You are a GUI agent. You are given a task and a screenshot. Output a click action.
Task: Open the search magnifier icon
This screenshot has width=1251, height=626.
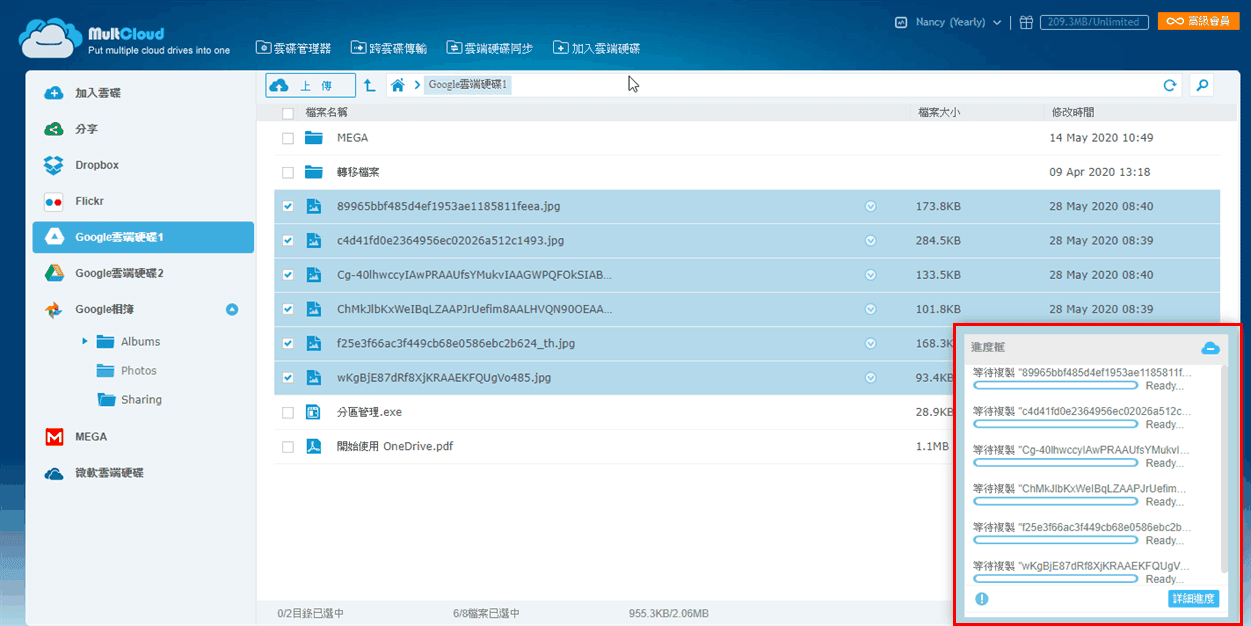coord(1202,86)
